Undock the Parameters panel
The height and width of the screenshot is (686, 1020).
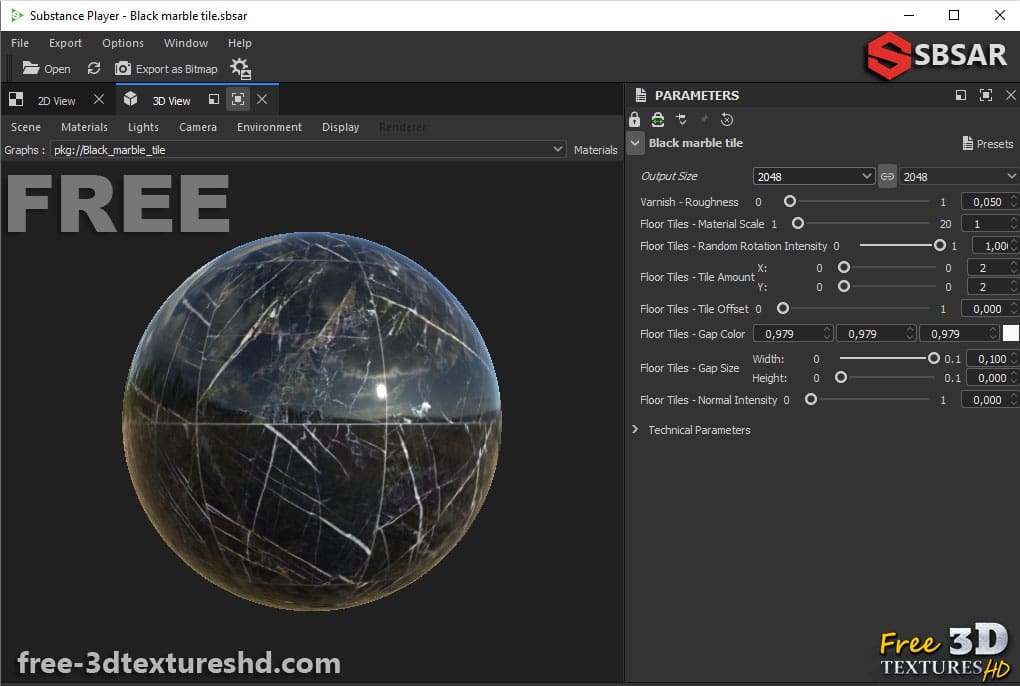click(961, 96)
